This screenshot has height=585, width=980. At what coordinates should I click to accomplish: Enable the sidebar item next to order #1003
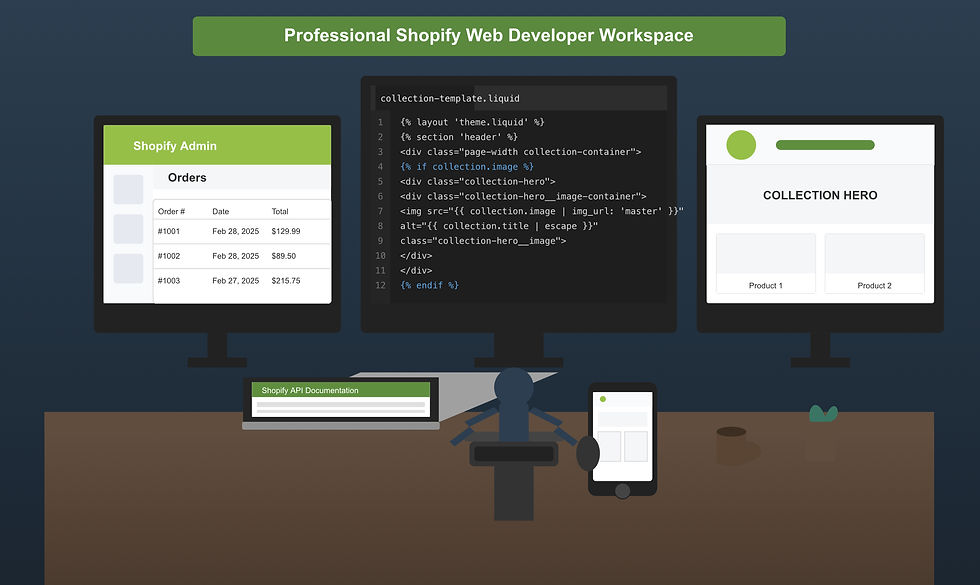coord(127,268)
